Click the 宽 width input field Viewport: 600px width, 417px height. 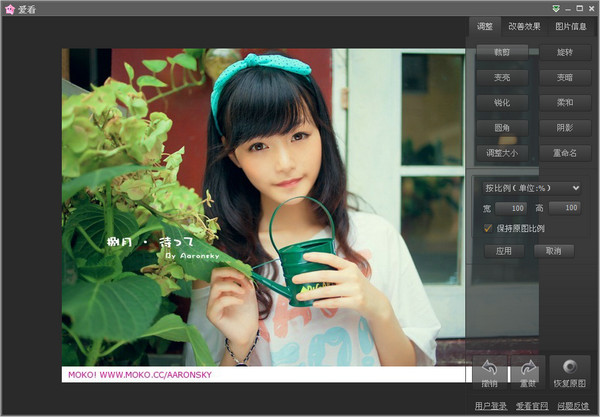tap(511, 208)
